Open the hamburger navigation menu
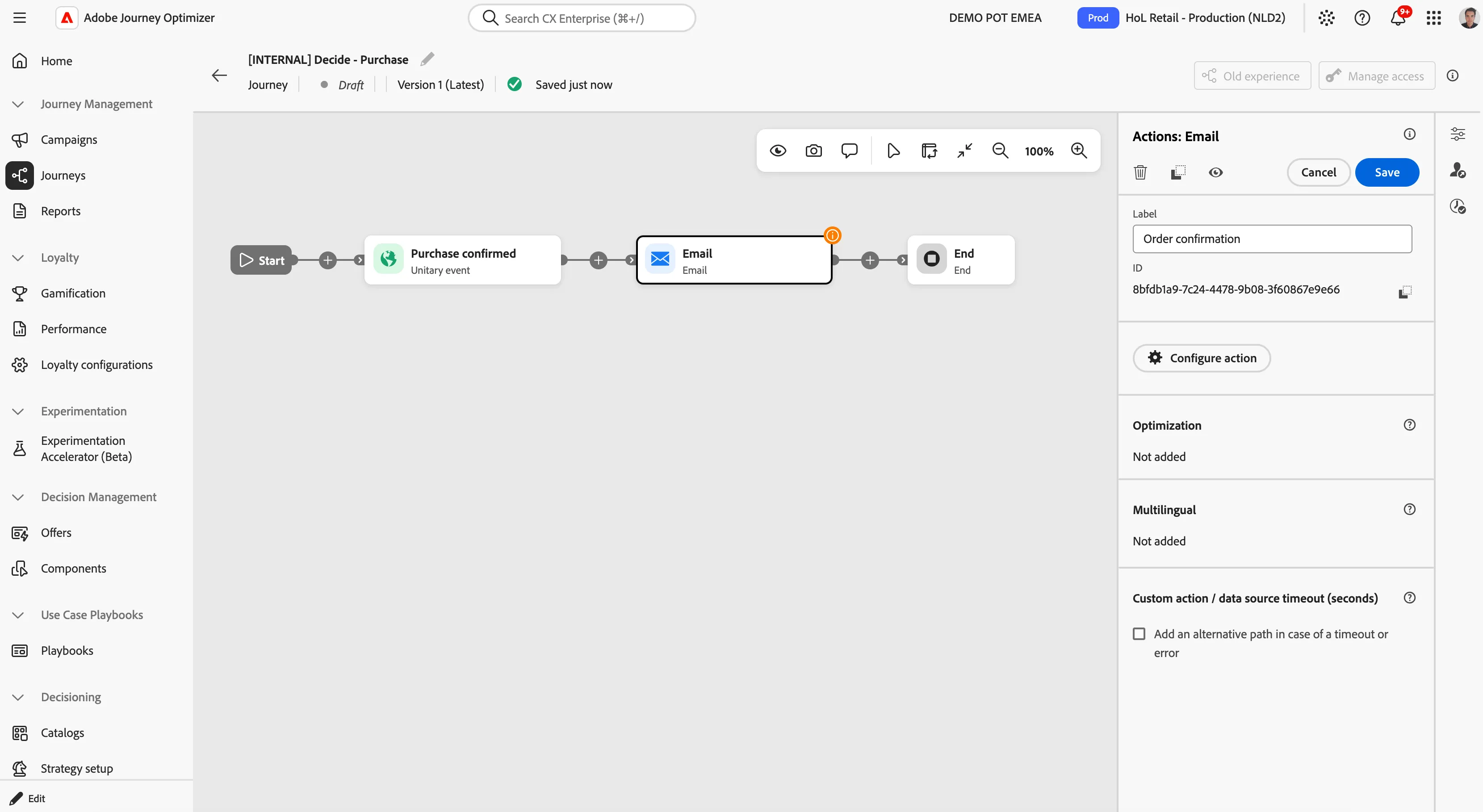This screenshot has height=812, width=1483. click(x=20, y=18)
